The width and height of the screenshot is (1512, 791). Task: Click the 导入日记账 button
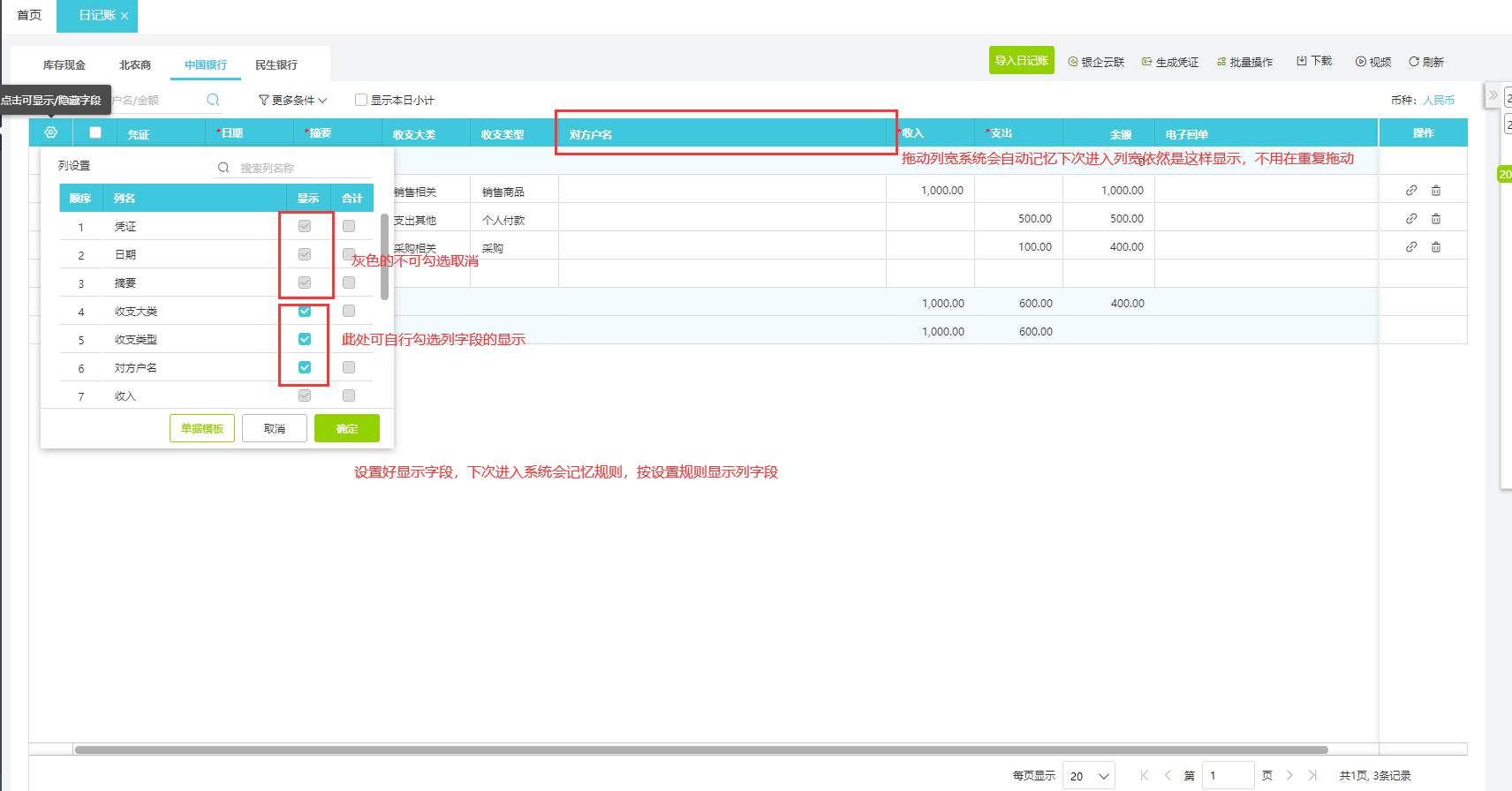[x=1021, y=60]
